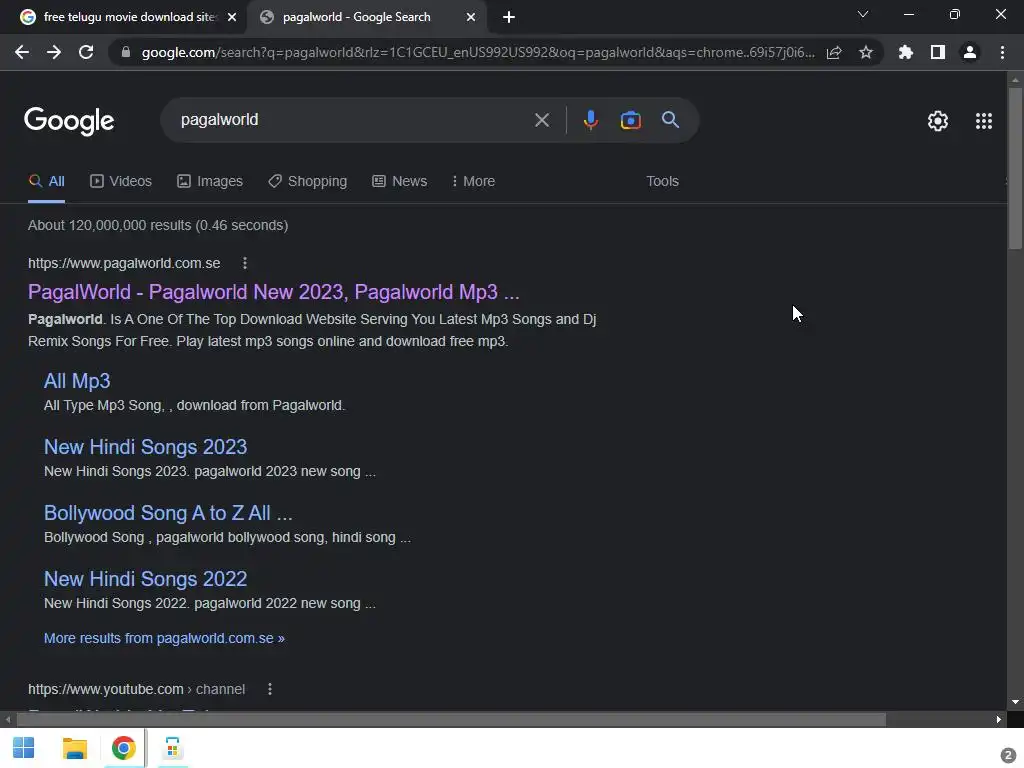Open File Explorer from the taskbar

click(x=74, y=748)
